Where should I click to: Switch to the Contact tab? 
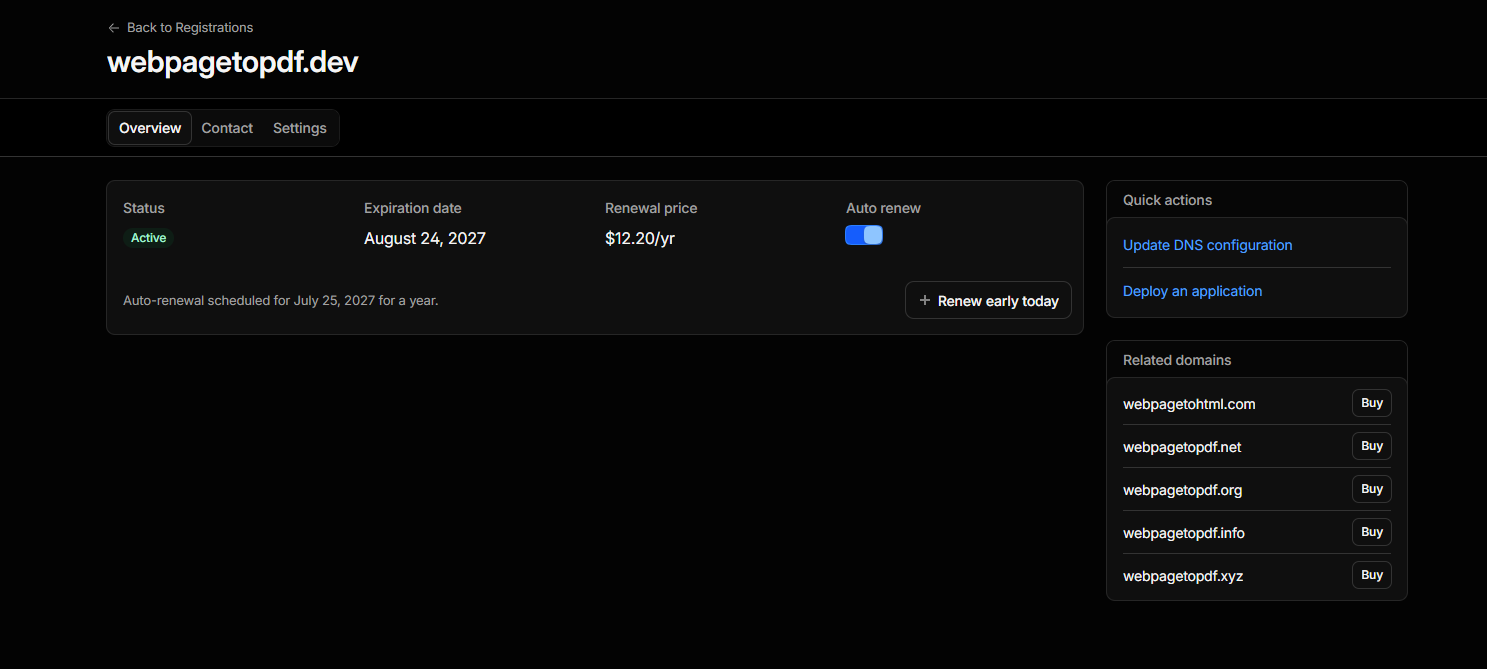coord(227,128)
